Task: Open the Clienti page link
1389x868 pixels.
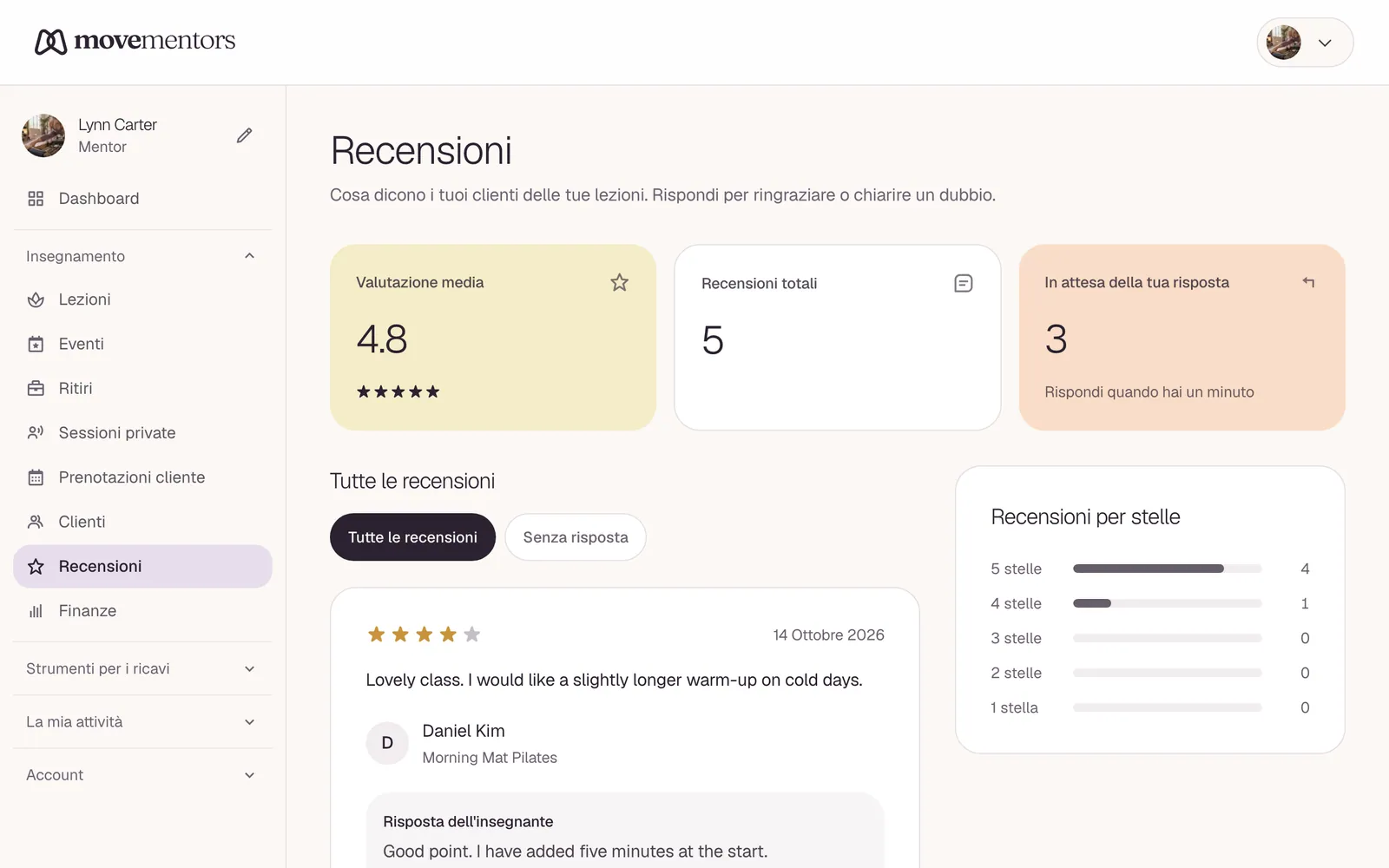Action: coord(143,522)
